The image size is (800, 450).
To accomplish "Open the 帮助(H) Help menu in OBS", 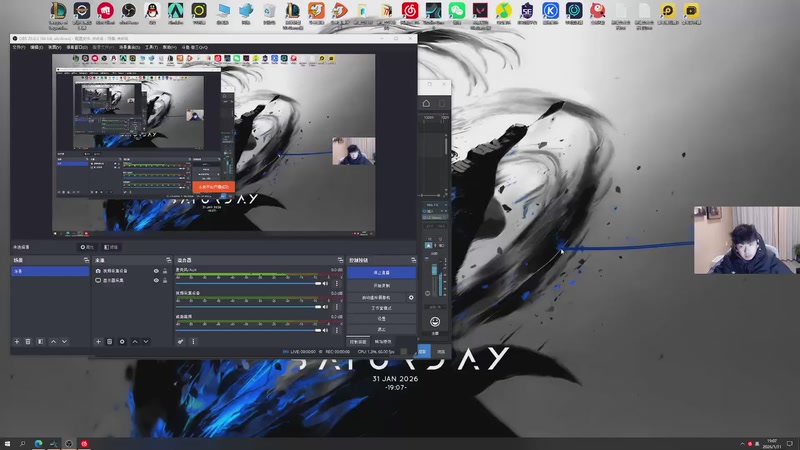I will tap(169, 47).
